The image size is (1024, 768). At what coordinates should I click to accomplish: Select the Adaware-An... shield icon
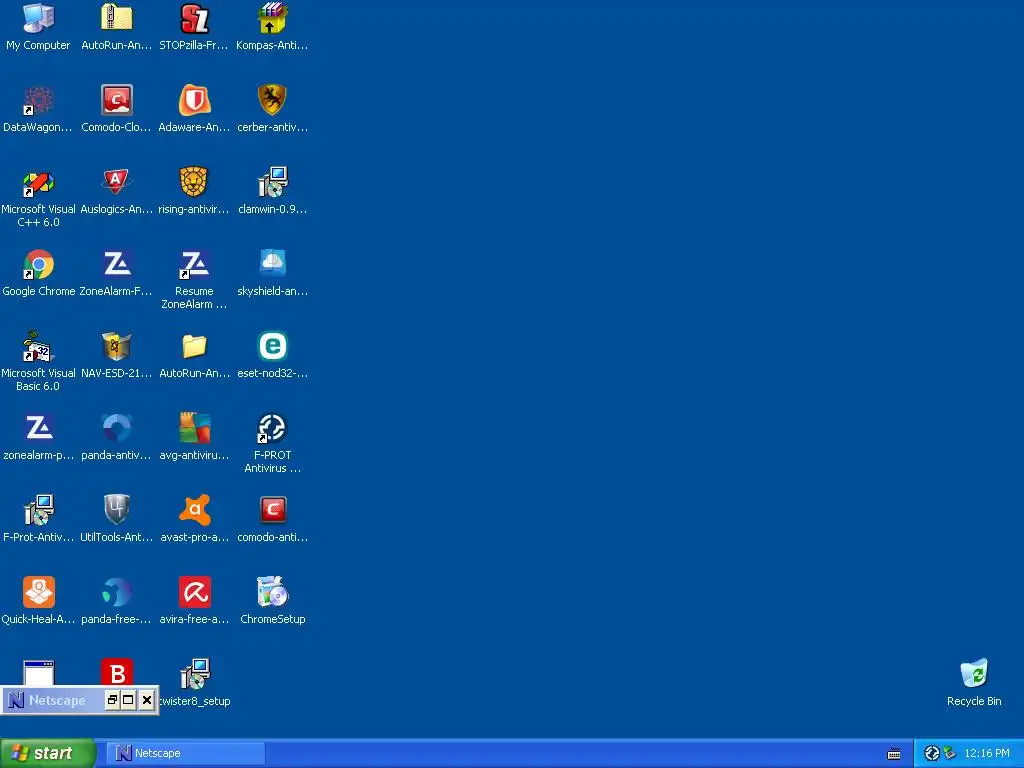coord(194,101)
